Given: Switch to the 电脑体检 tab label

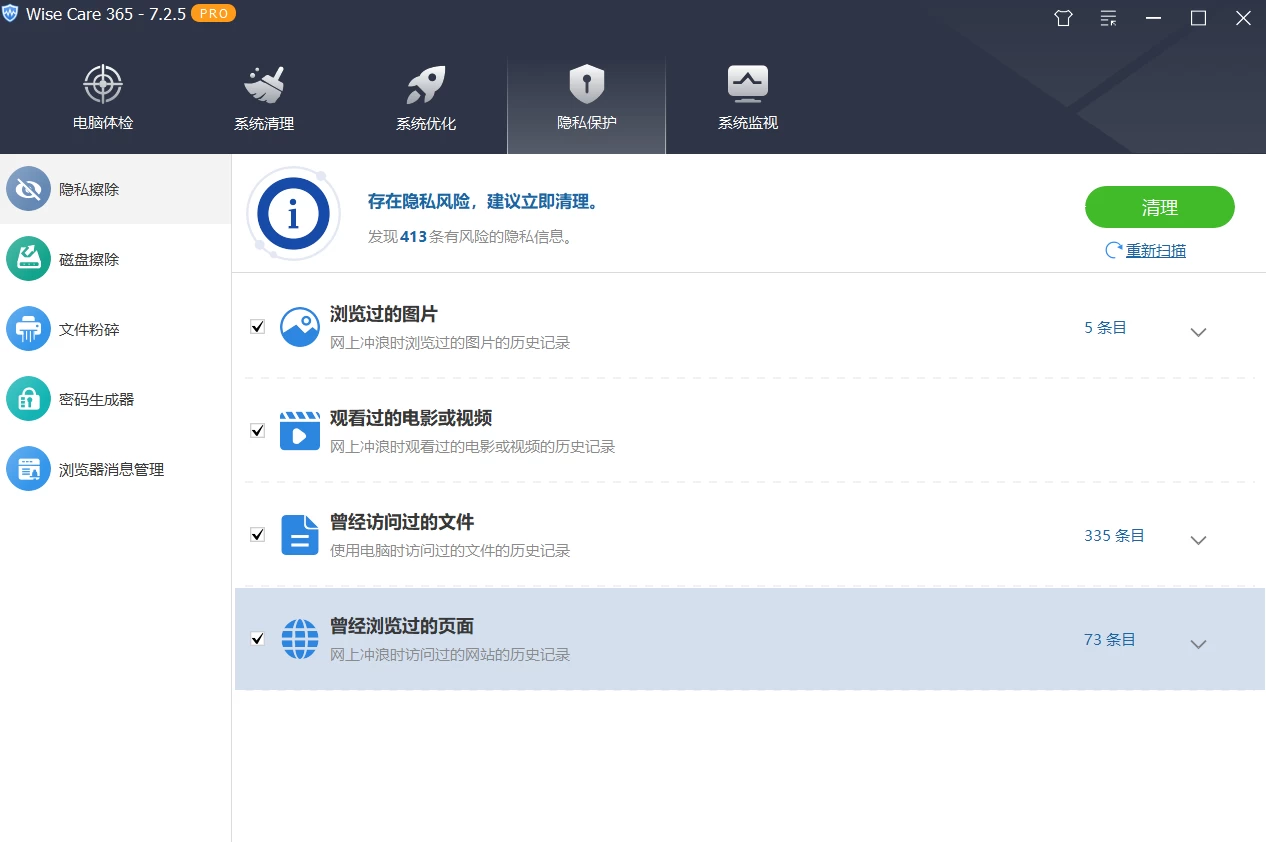Looking at the screenshot, I should 103,123.
